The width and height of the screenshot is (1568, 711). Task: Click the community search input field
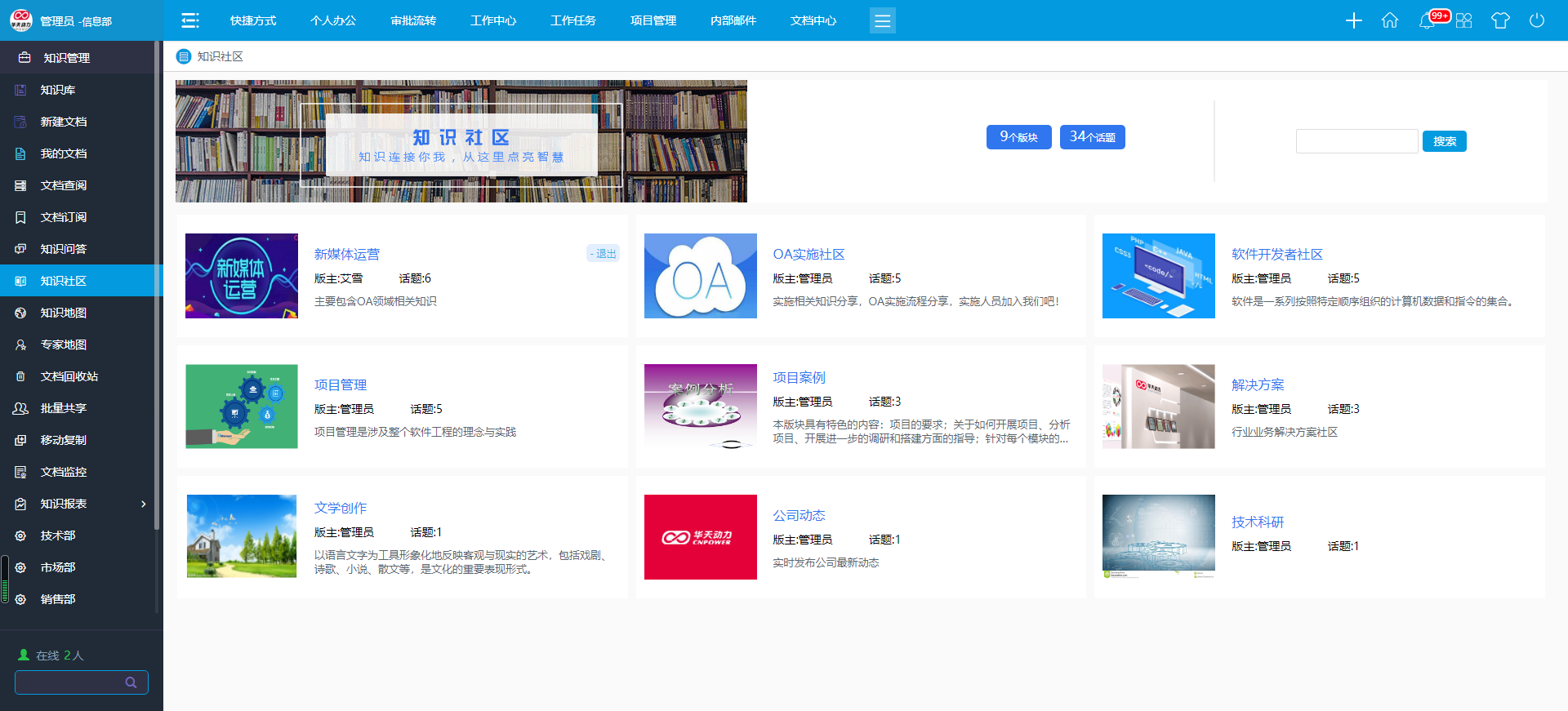point(1356,141)
